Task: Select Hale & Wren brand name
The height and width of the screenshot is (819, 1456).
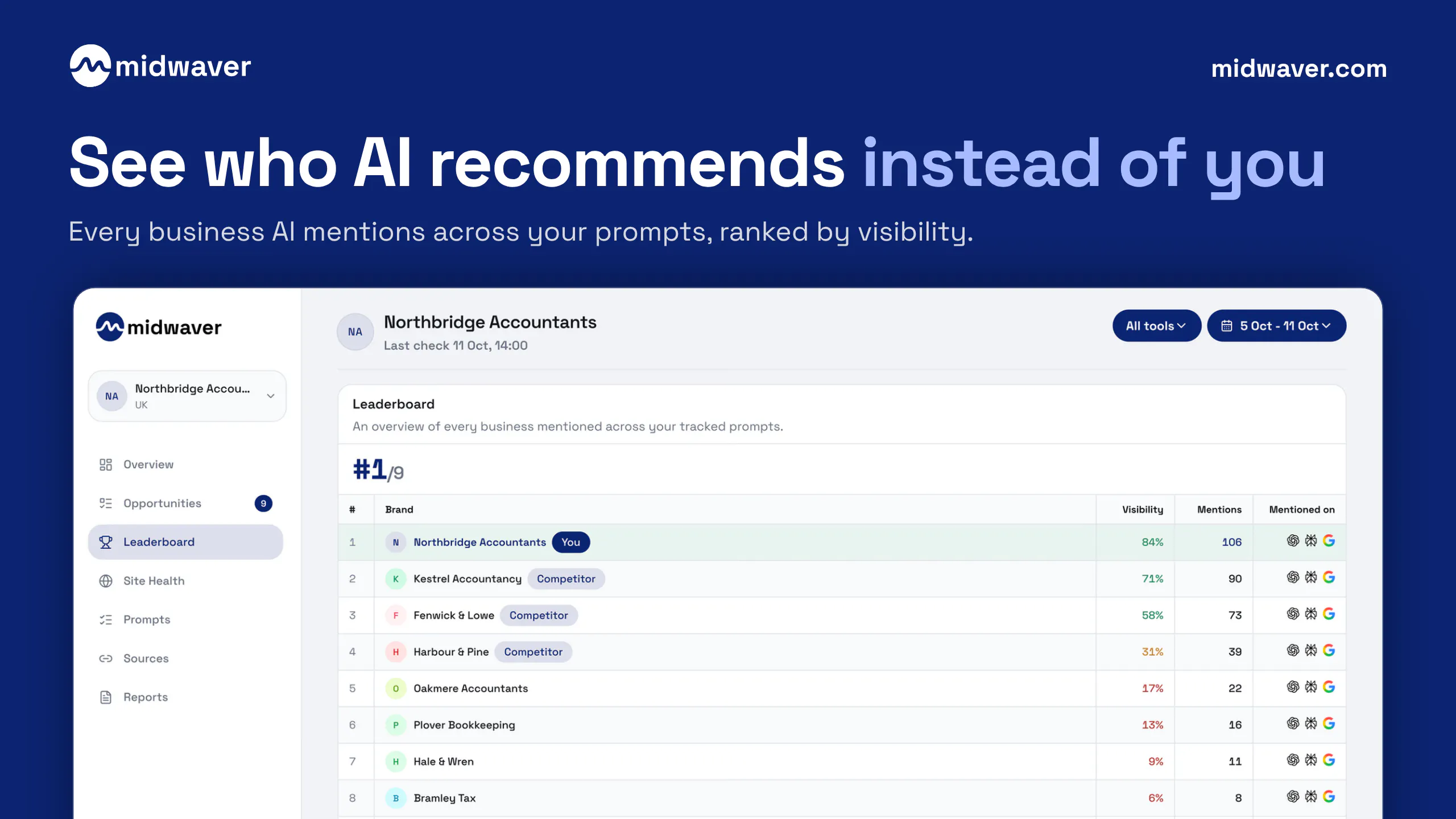Action: coord(443,762)
